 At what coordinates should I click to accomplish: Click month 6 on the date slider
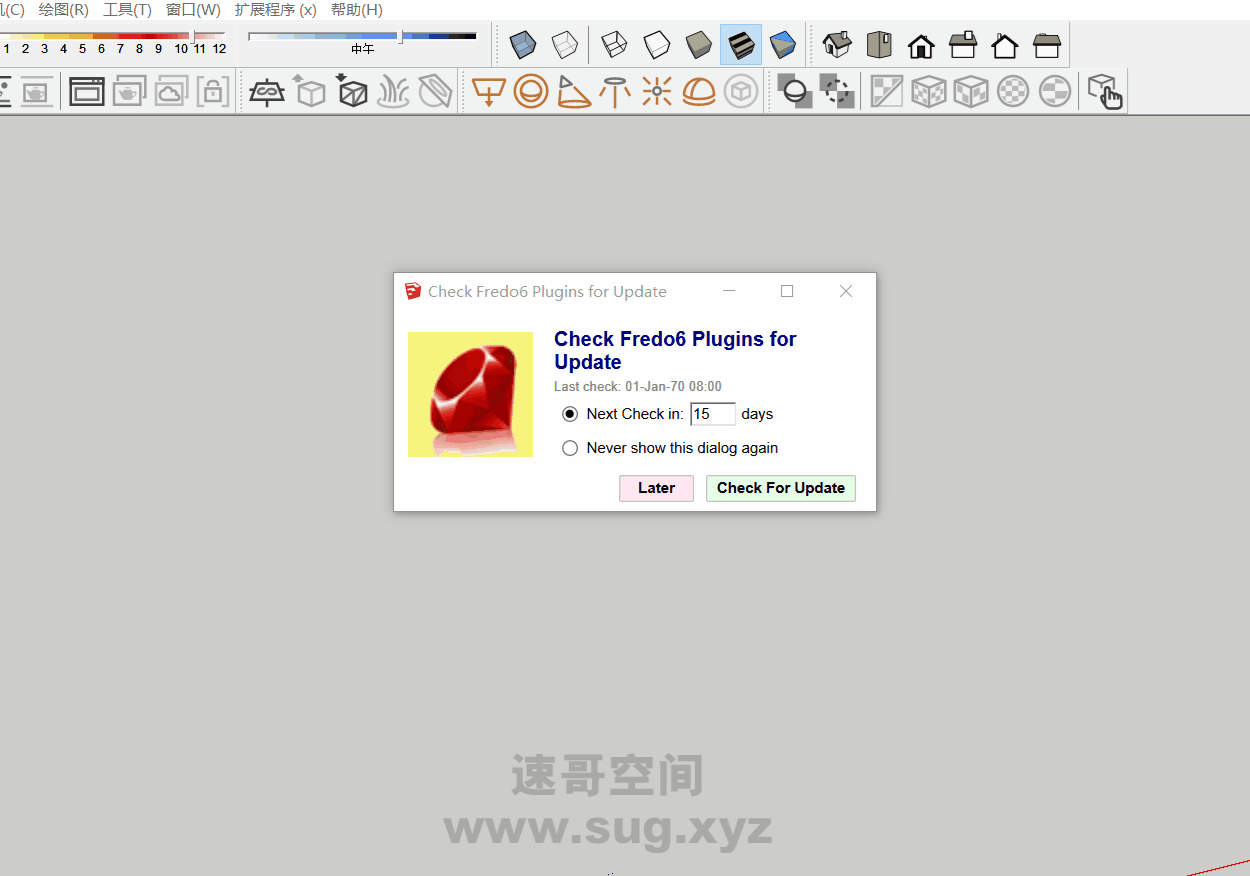[x=101, y=48]
